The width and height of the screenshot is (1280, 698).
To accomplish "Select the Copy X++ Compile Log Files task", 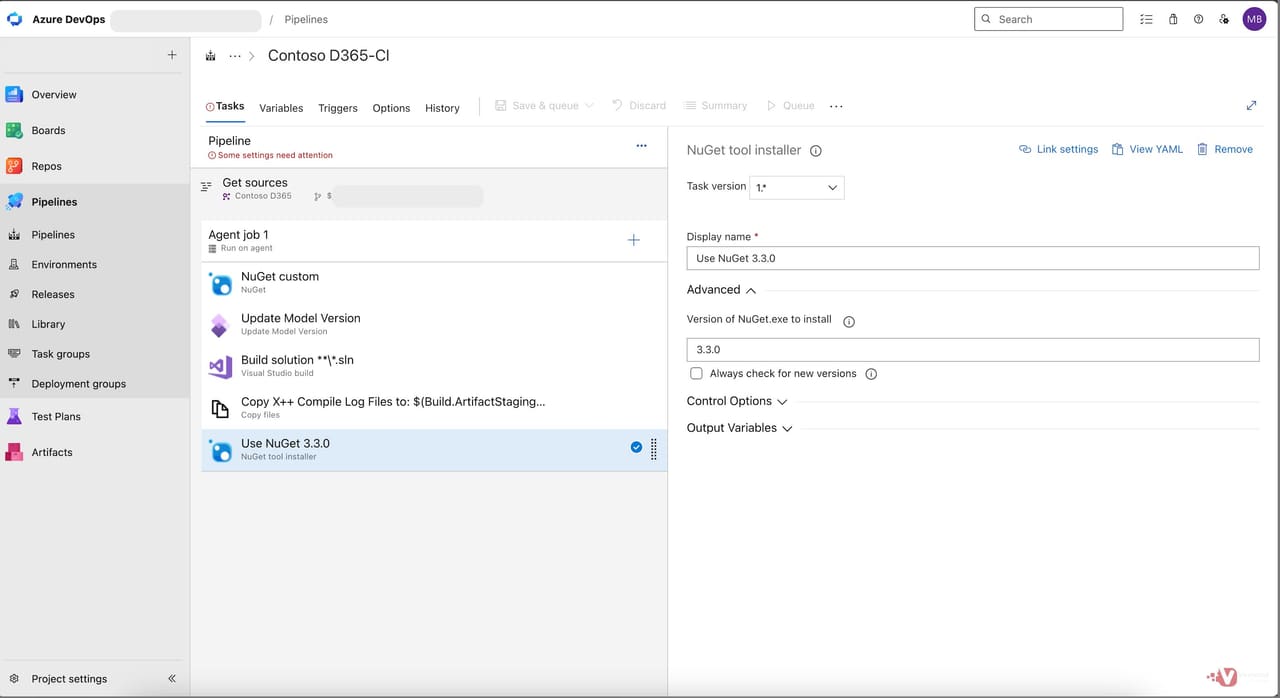I will (434, 408).
